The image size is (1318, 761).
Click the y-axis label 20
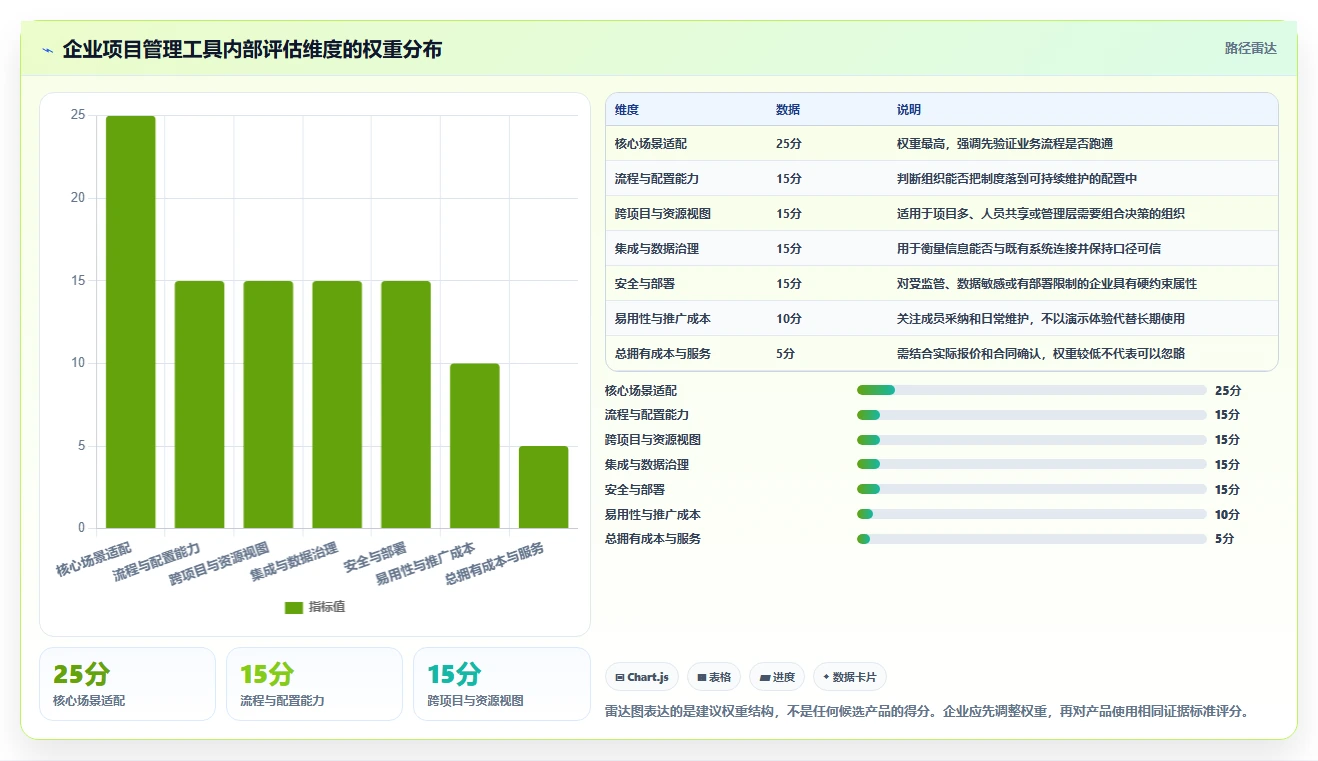(x=78, y=198)
